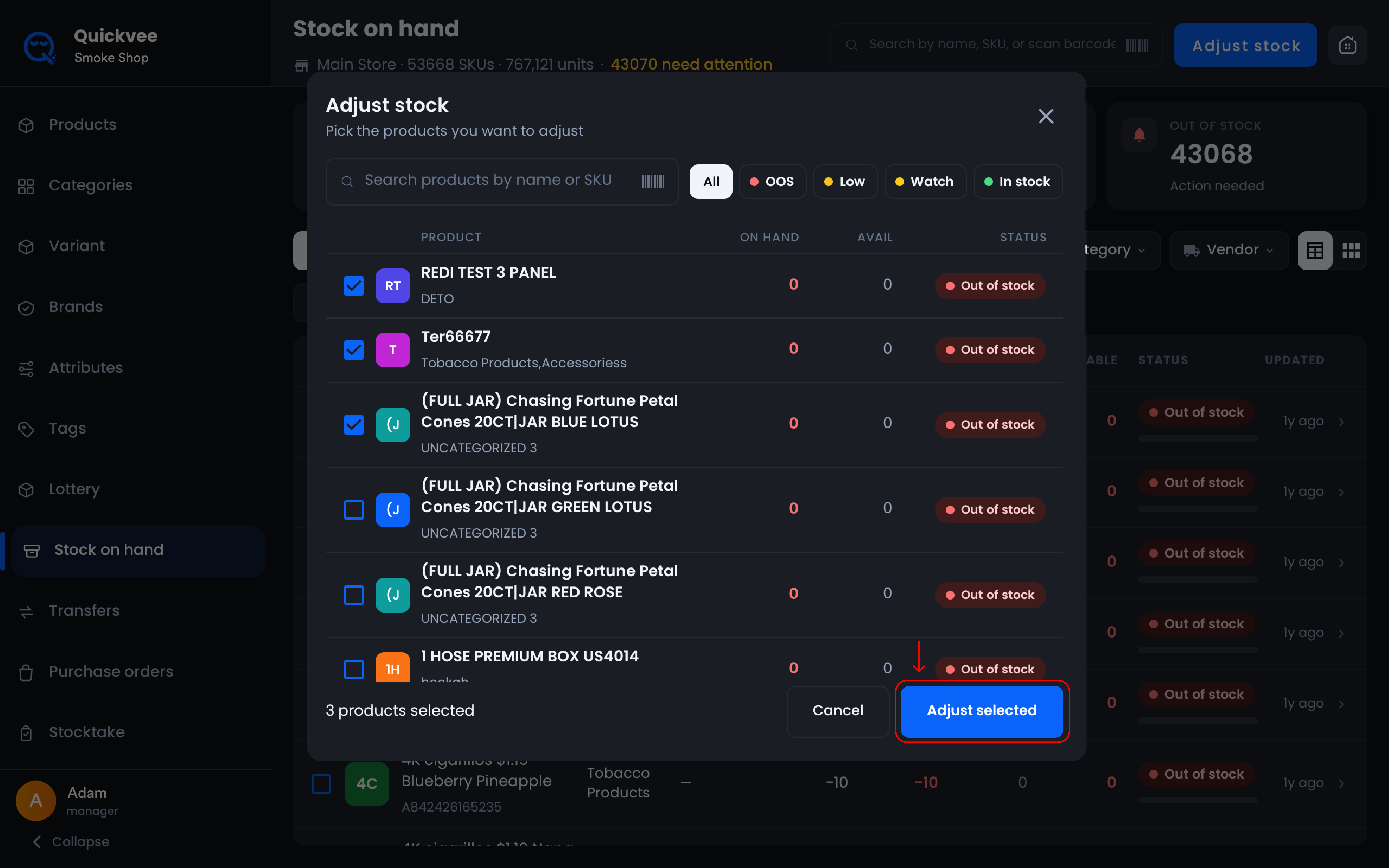Click the store icon next to Main Store
Image resolution: width=1389 pixels, height=868 pixels.
(x=301, y=65)
